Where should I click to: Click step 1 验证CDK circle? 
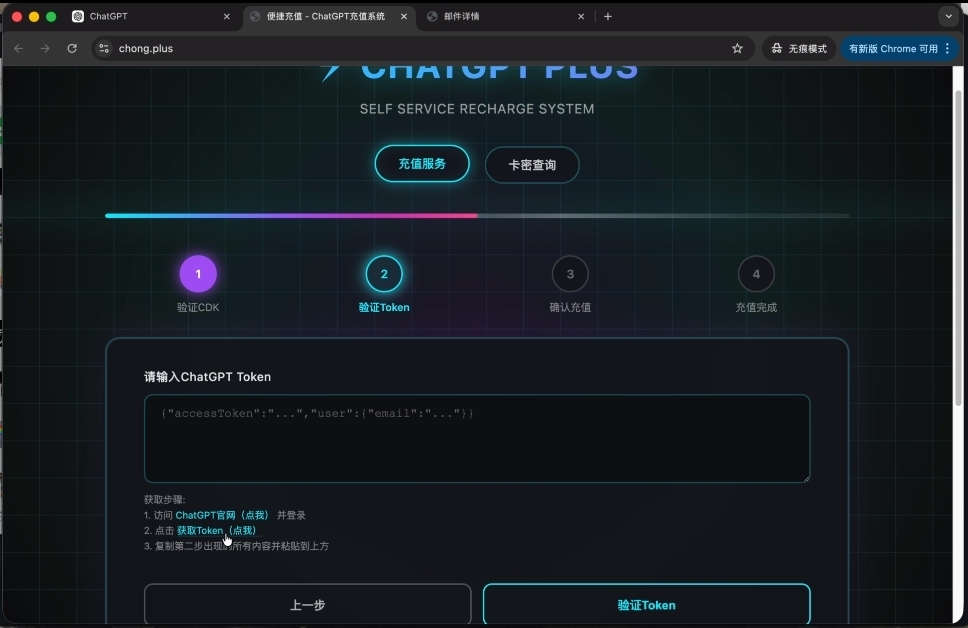[198, 274]
